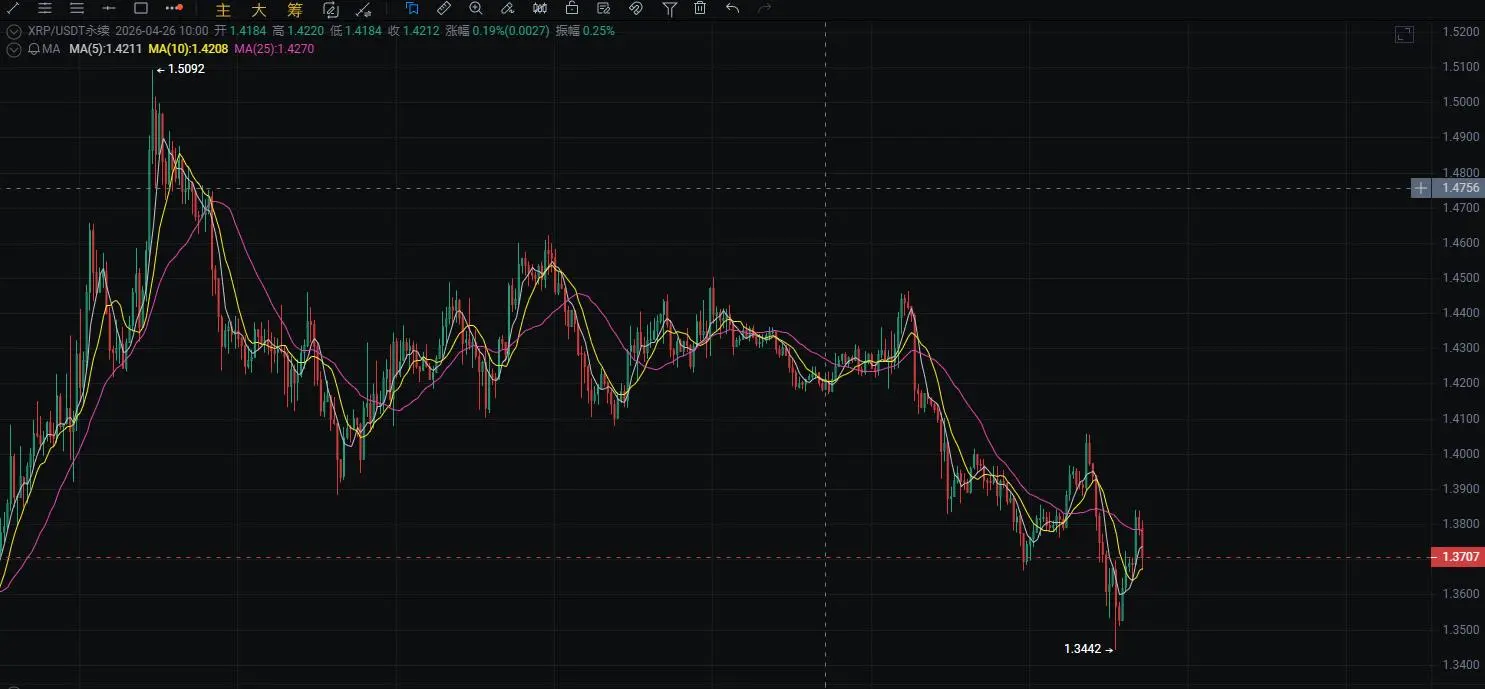Screen dimensions: 1485x689
Task: Switch to the 主 tab
Action: click(x=224, y=10)
